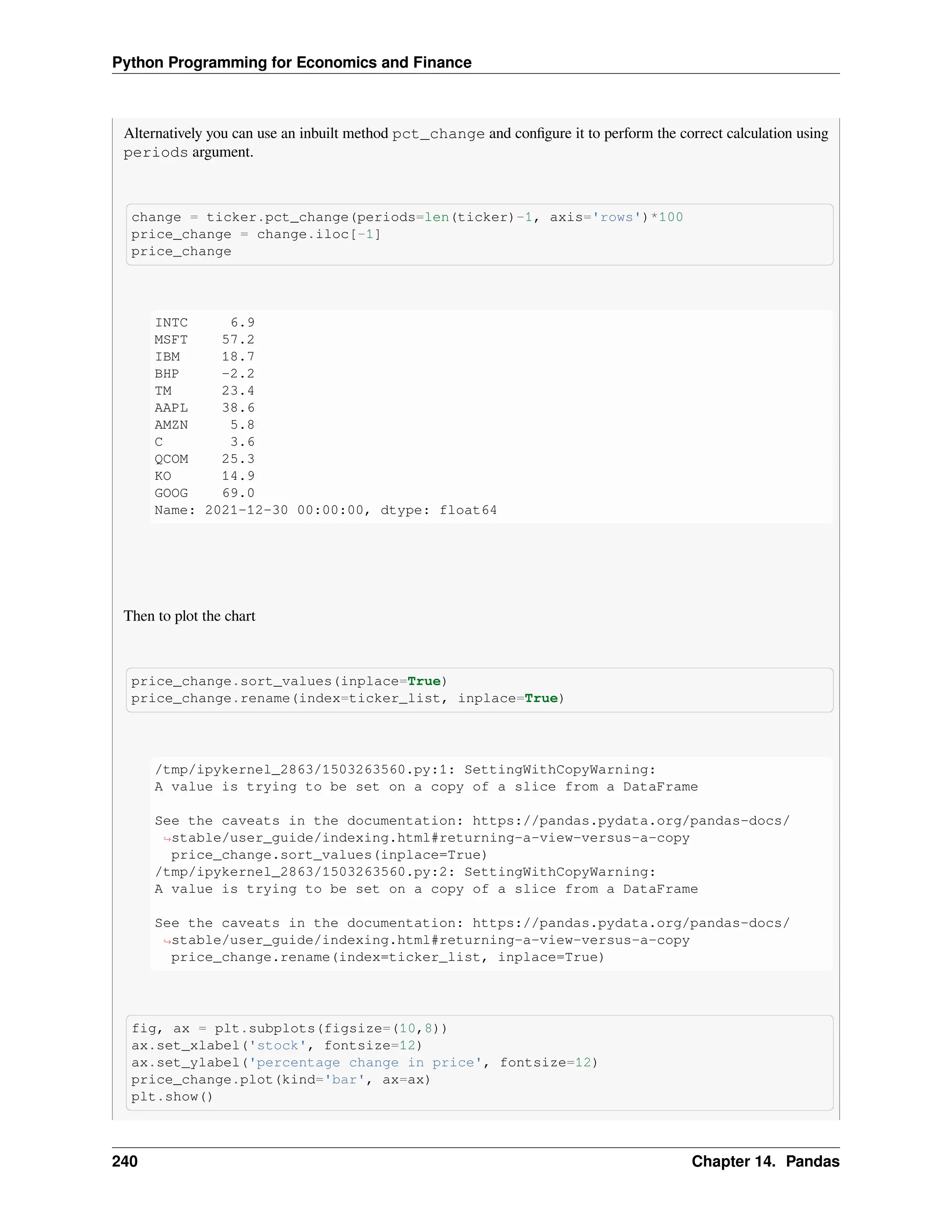Click the 'Name: 2021-12-30 00:00:00' output line
The height and width of the screenshot is (1232, 952).
pyautogui.click(x=325, y=510)
